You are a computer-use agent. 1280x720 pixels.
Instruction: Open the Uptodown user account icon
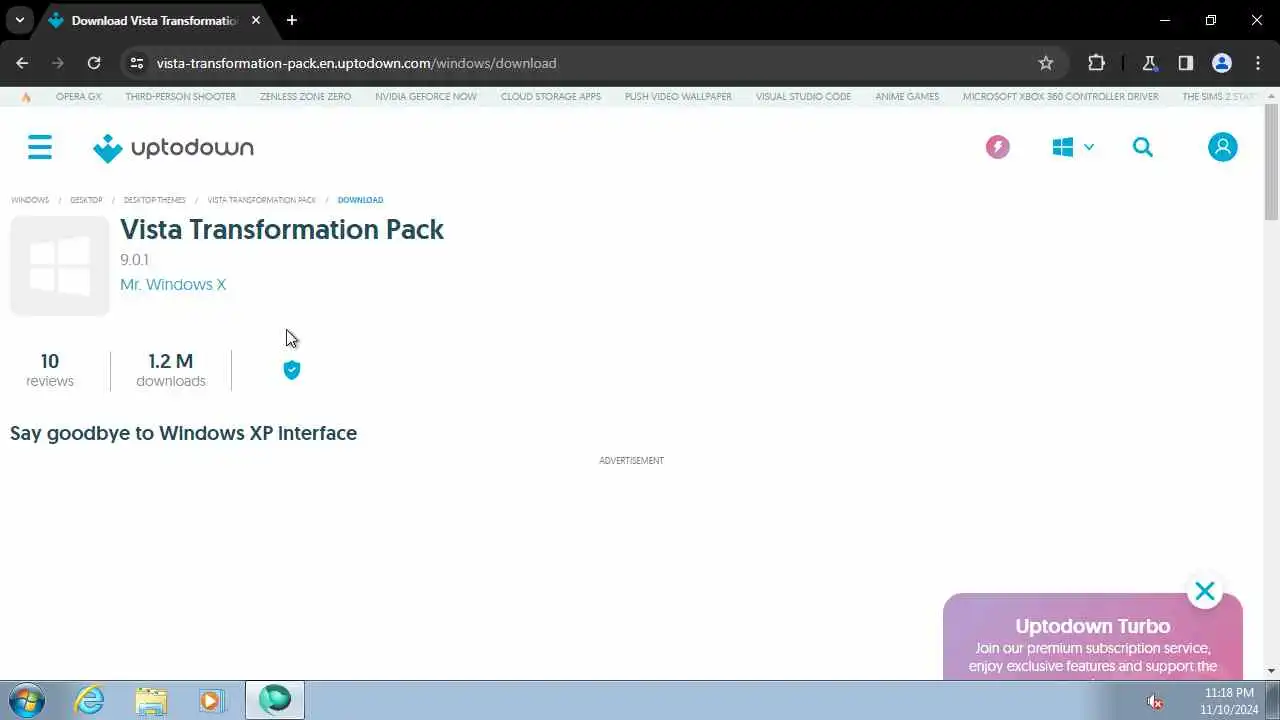(1222, 147)
